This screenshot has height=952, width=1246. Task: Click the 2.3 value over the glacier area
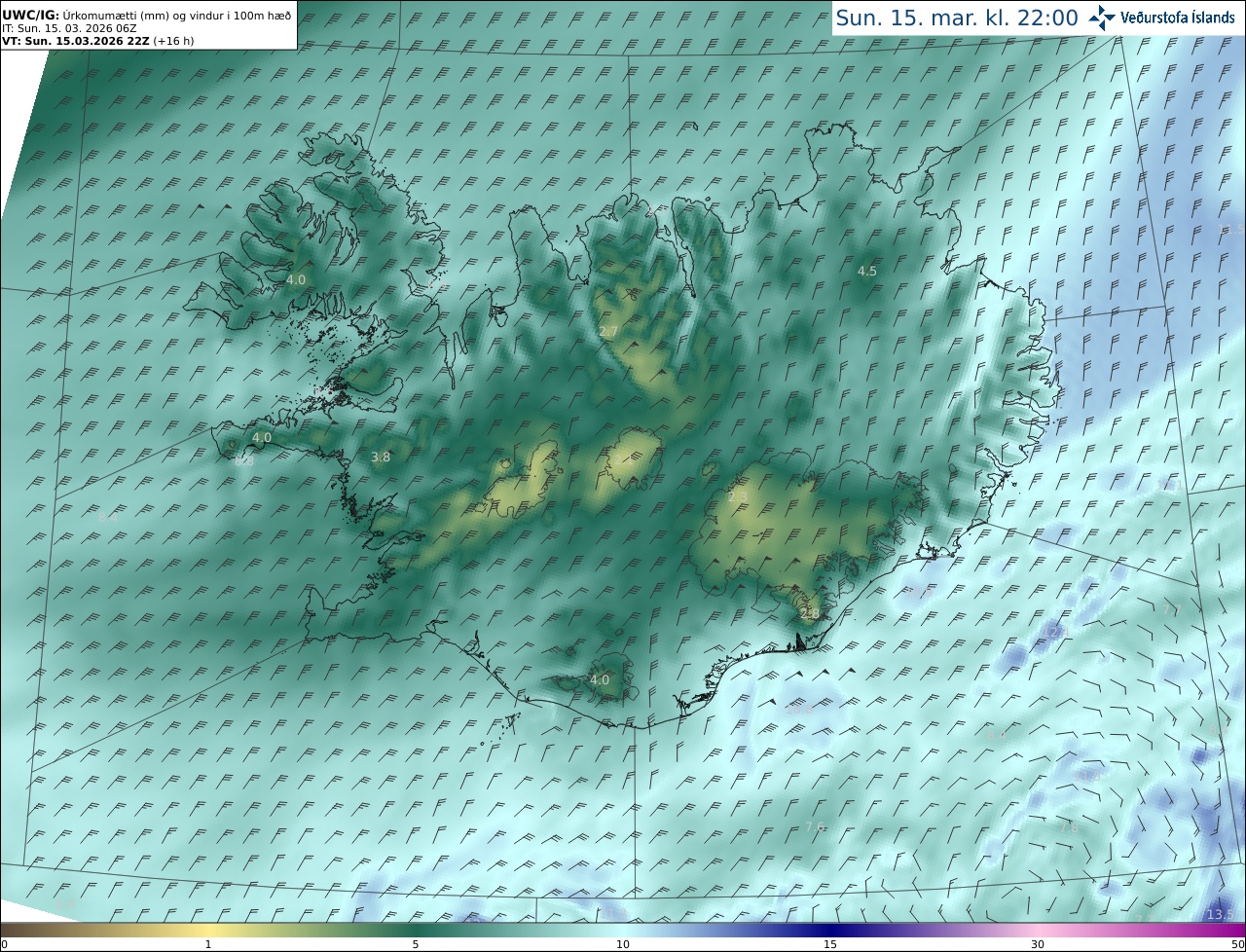point(738,497)
